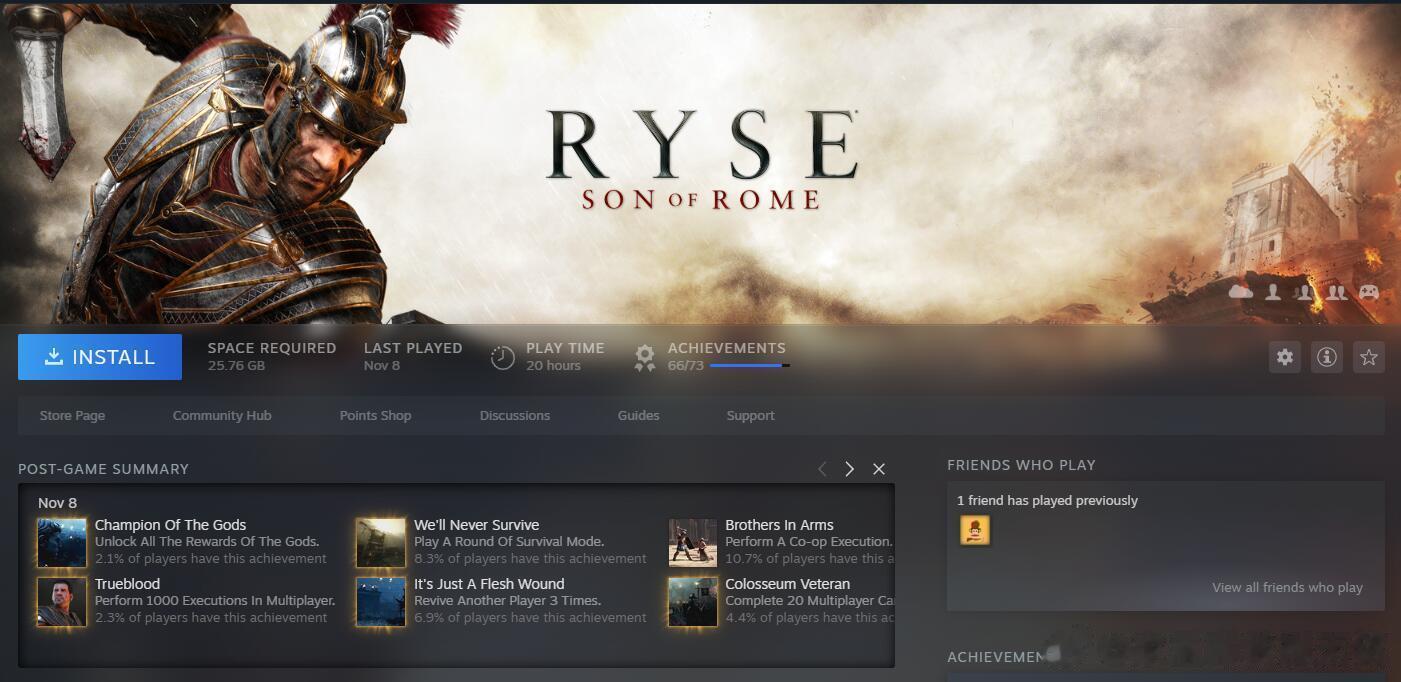Click the Steam Cloud icon on banner

tap(1241, 291)
